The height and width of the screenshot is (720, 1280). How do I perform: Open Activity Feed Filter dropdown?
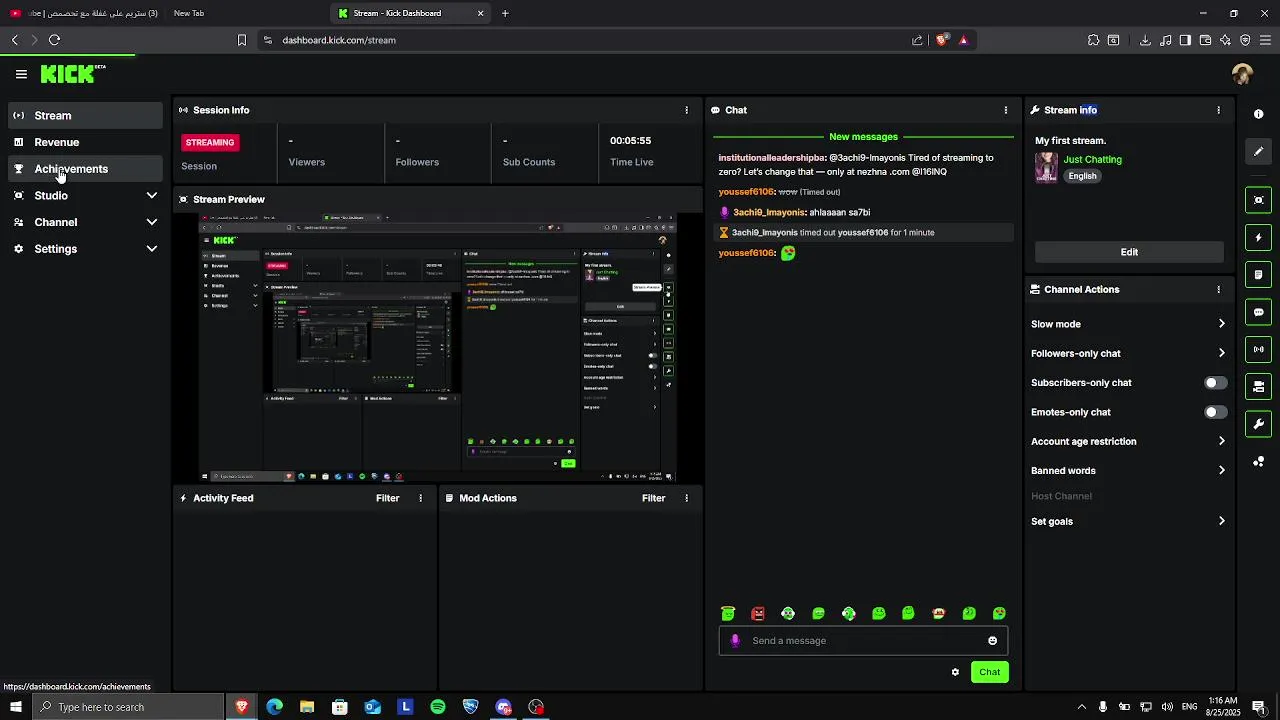[x=387, y=498]
